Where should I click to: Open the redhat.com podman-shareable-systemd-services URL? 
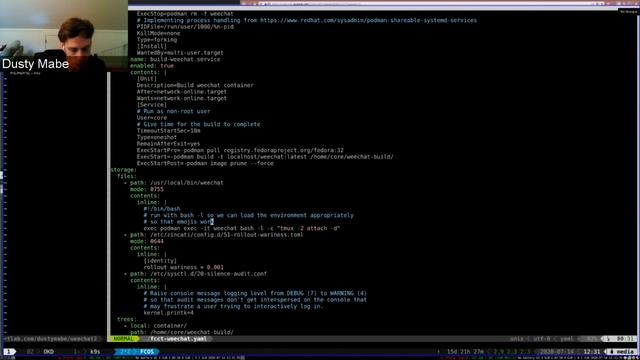click(368, 20)
